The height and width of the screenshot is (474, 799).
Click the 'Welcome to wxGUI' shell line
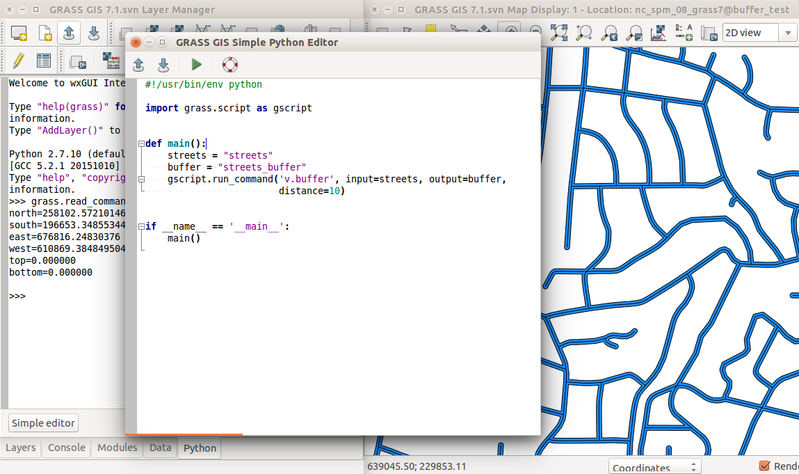(67, 83)
